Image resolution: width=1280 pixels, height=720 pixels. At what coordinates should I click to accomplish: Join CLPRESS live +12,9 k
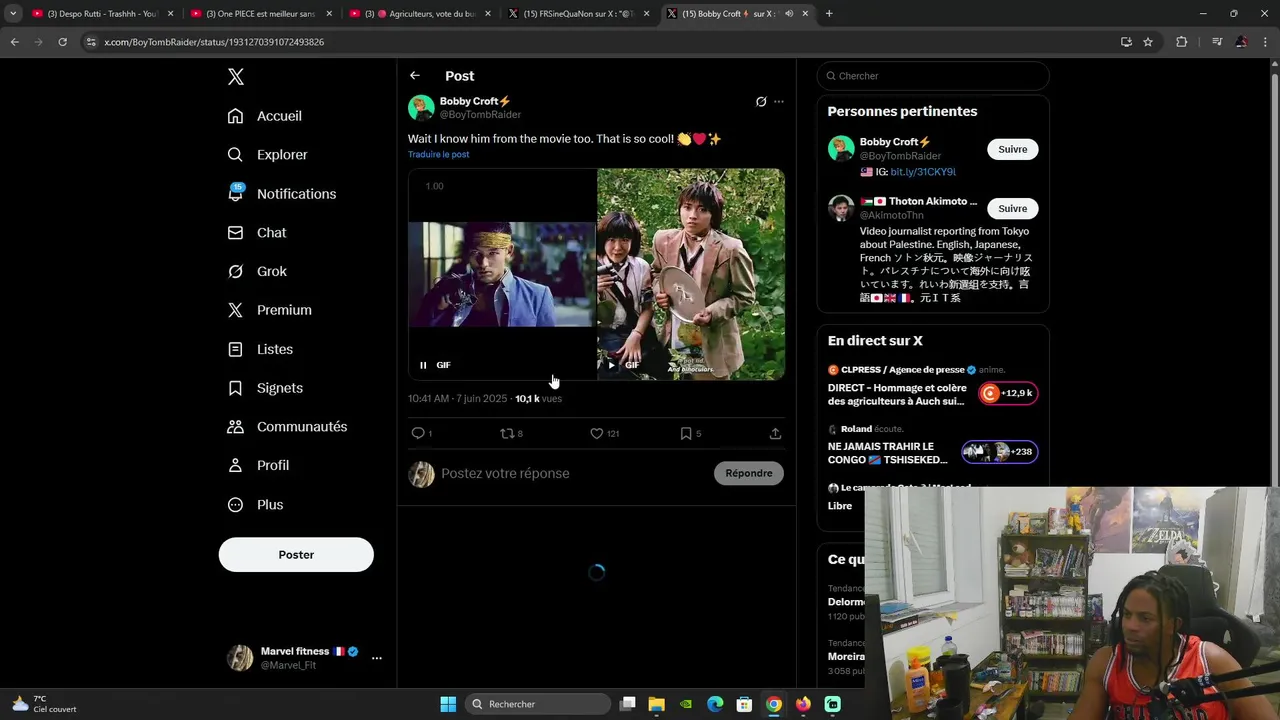[1007, 393]
